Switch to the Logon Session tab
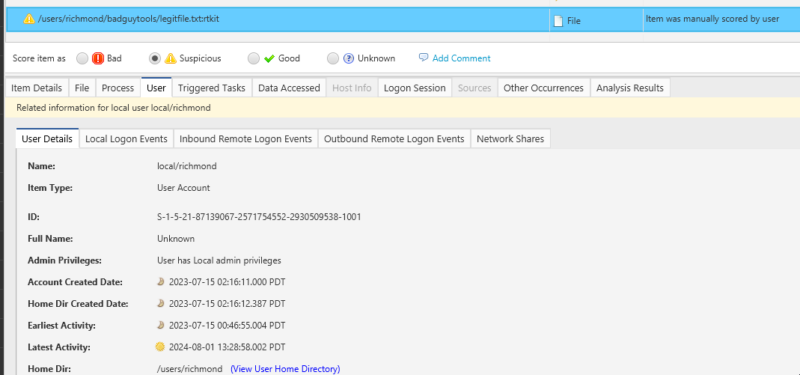Image resolution: width=800 pixels, height=375 pixels. click(415, 88)
